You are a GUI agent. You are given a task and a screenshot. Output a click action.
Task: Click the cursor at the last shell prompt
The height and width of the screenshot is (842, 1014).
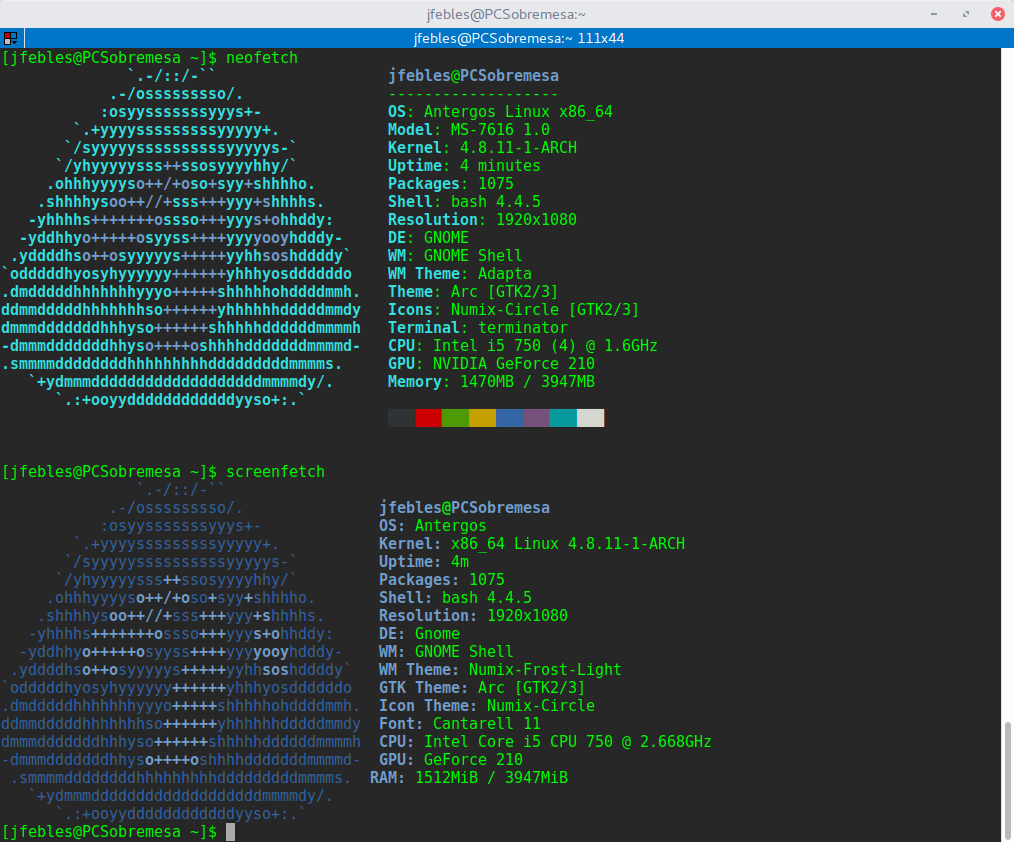tap(230, 832)
